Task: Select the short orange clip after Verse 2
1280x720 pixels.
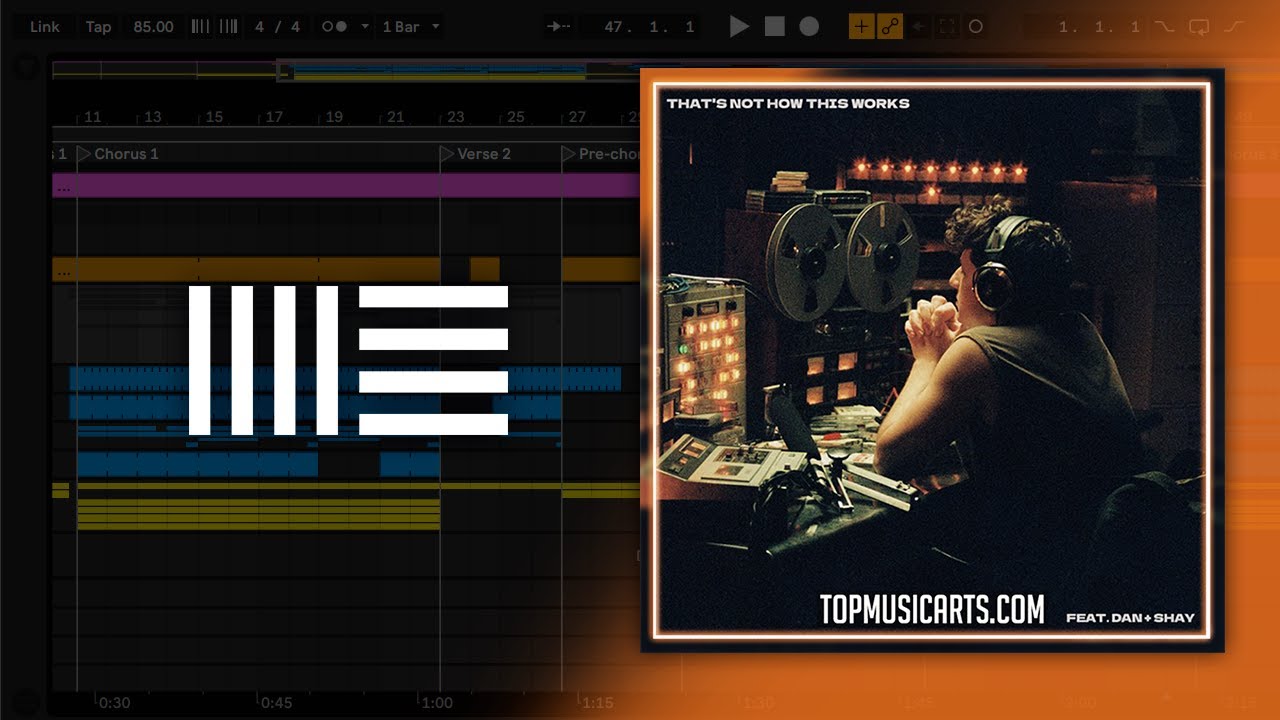Action: point(485,269)
